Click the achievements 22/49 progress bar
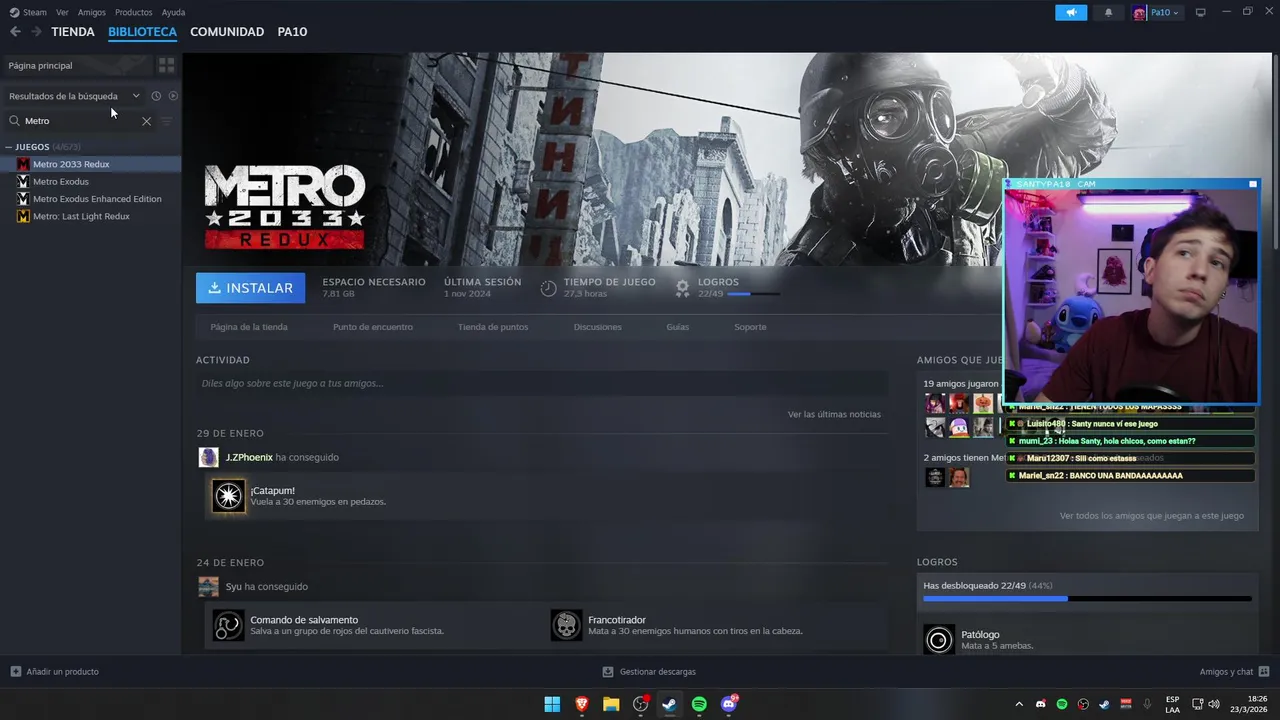Image resolution: width=1280 pixels, height=720 pixels. pos(1087,599)
